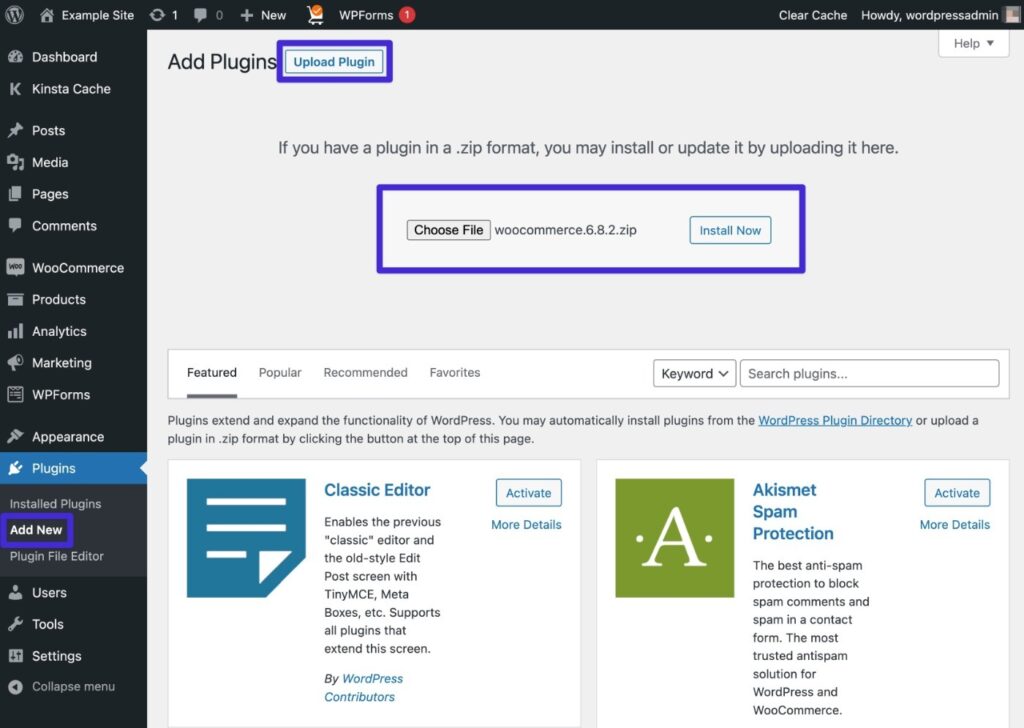Click the shopping cart icon in admin bar
The height and width of the screenshot is (728, 1024).
coord(315,15)
